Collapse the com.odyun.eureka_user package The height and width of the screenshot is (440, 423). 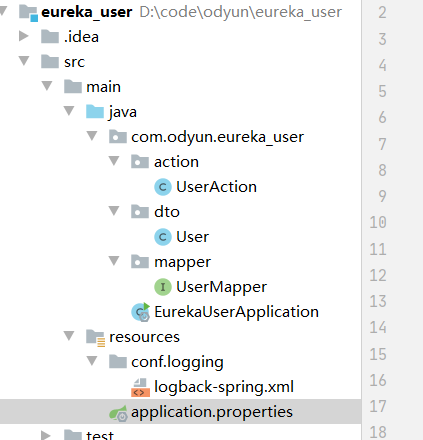coord(92,136)
